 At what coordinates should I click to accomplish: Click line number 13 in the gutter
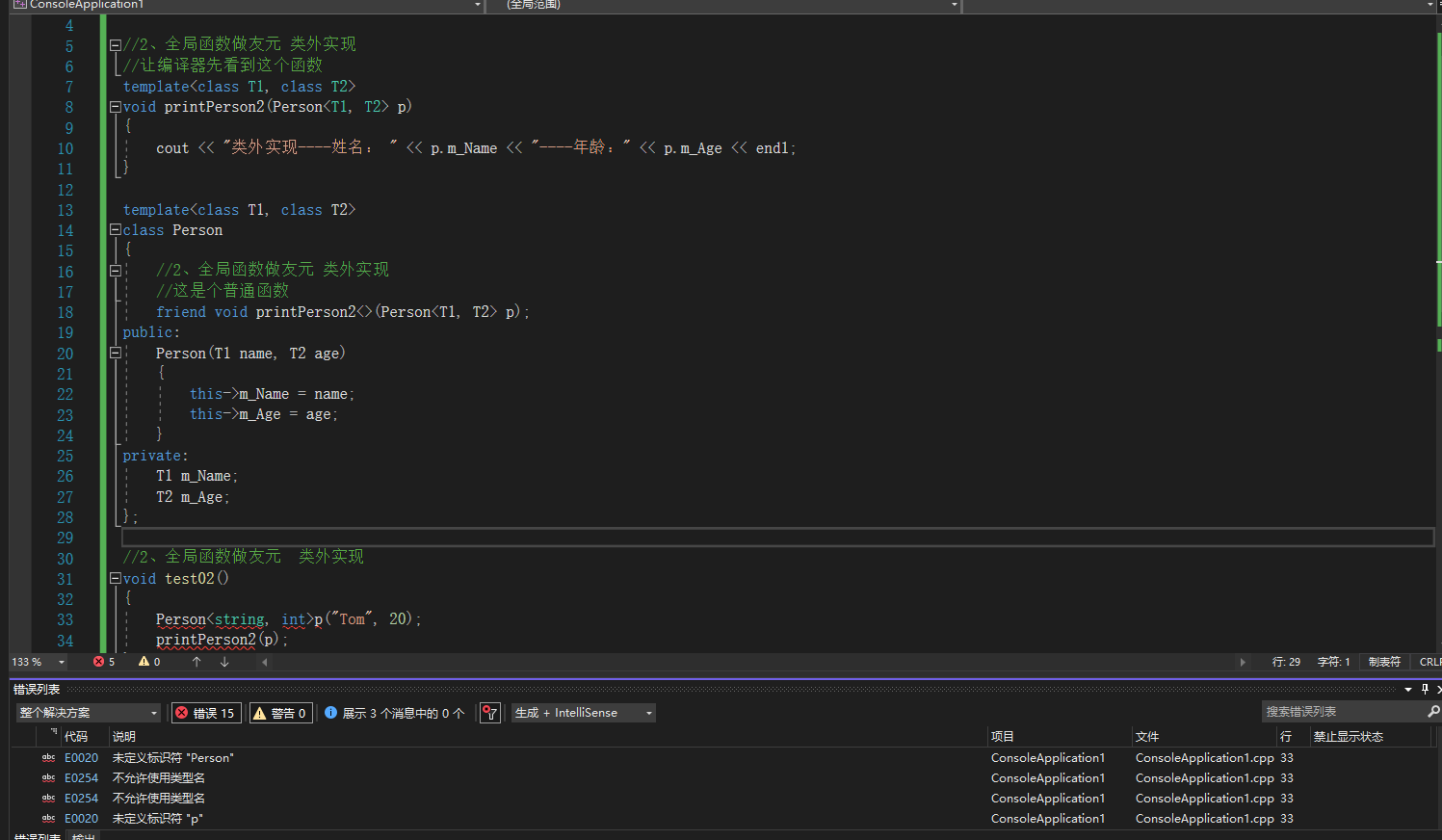click(65, 210)
